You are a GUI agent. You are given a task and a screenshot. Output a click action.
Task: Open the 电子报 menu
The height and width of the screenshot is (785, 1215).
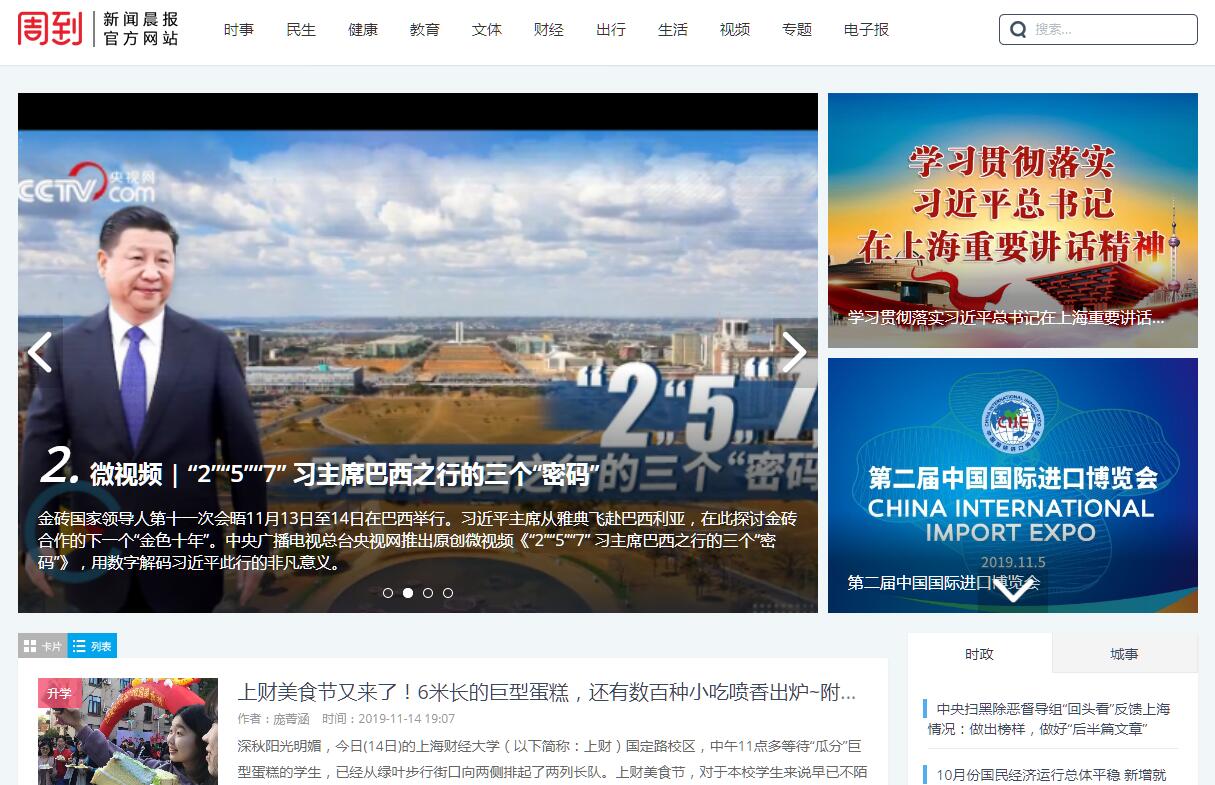[x=866, y=30]
